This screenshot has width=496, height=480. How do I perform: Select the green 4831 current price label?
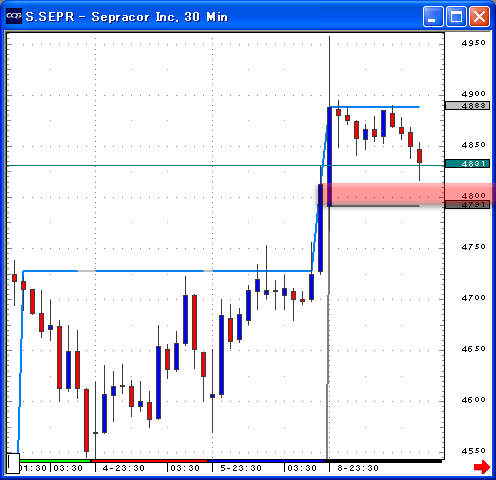(x=467, y=164)
